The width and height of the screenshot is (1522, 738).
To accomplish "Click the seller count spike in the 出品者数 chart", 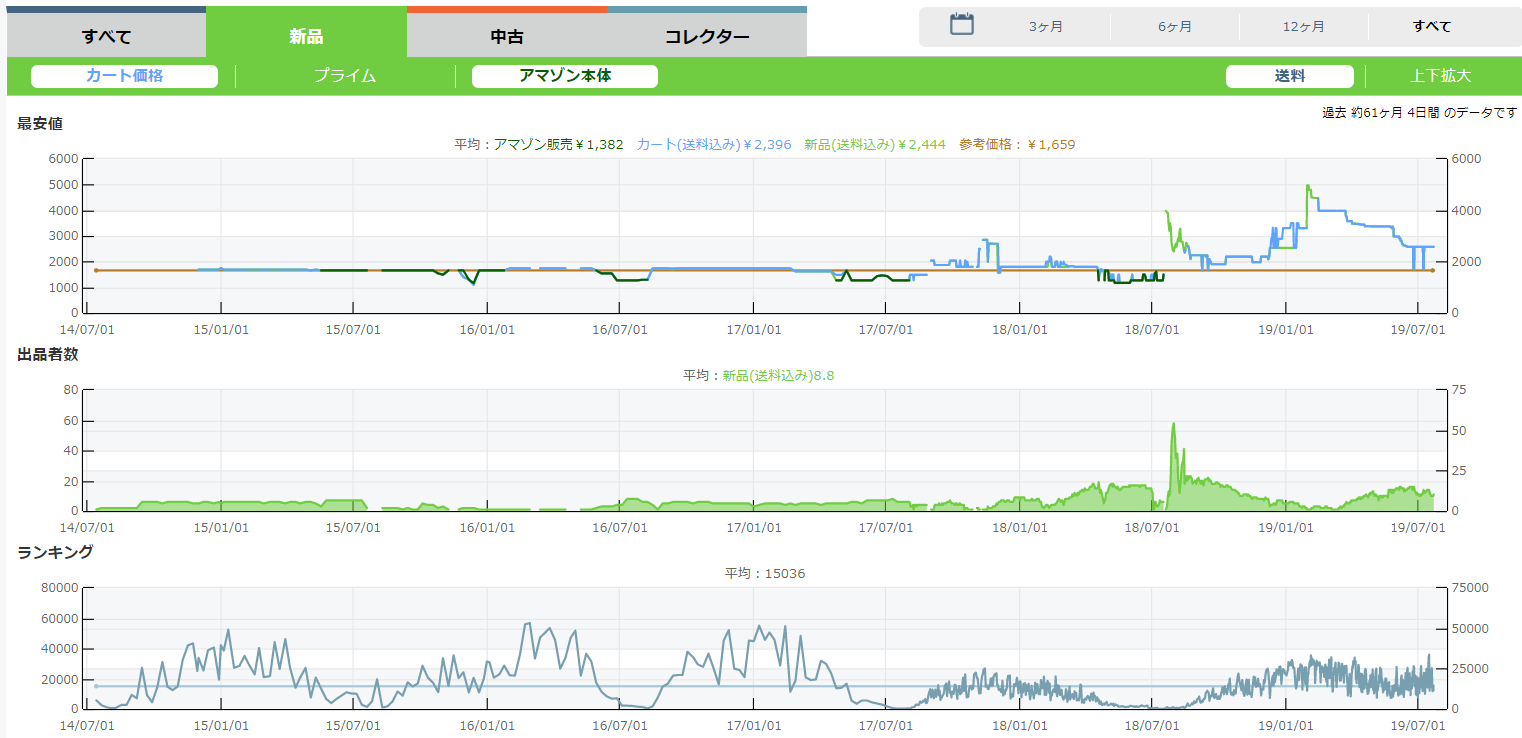I will tap(1173, 425).
